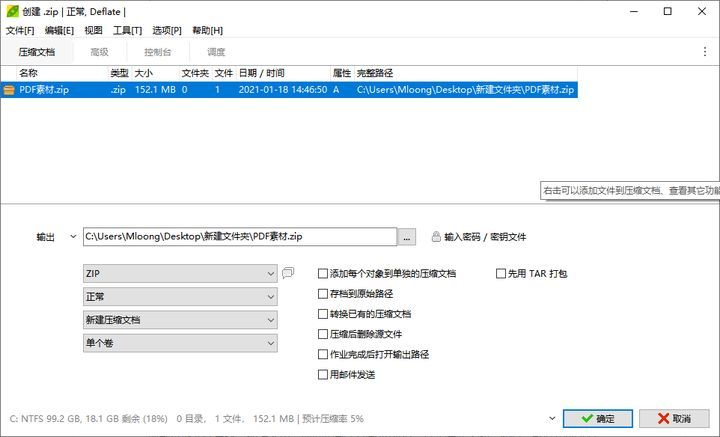Sort by the 类型 column header
This screenshot has width=720, height=437.
(119, 73)
